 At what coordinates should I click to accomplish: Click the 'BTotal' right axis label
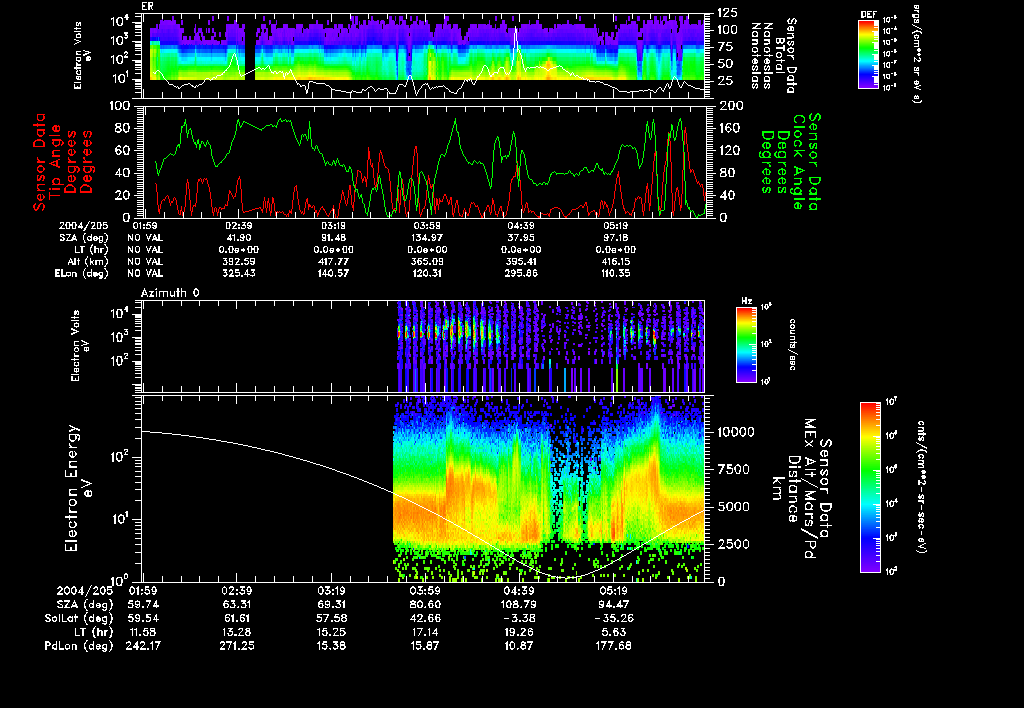[x=780, y=56]
